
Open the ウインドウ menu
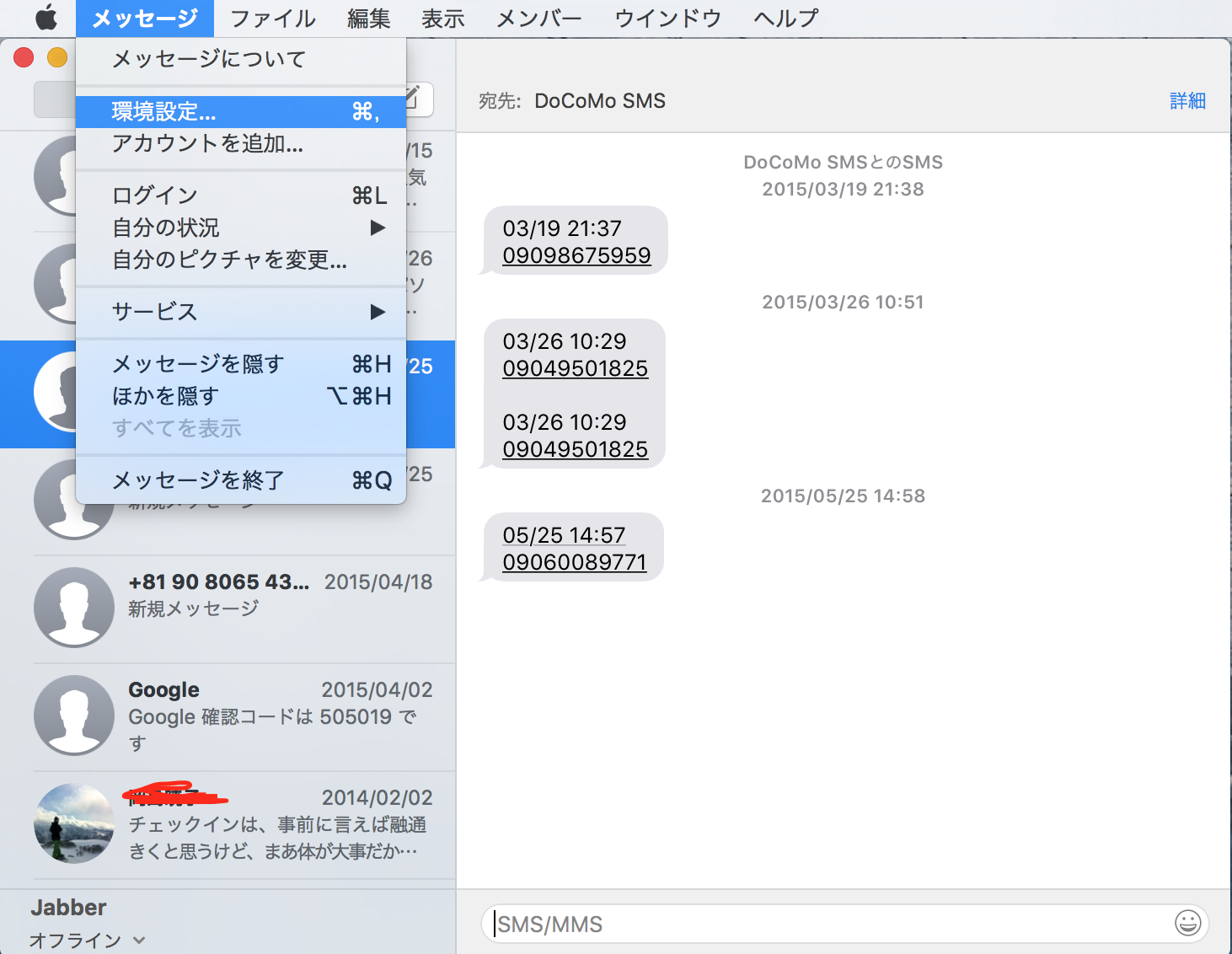point(668,18)
